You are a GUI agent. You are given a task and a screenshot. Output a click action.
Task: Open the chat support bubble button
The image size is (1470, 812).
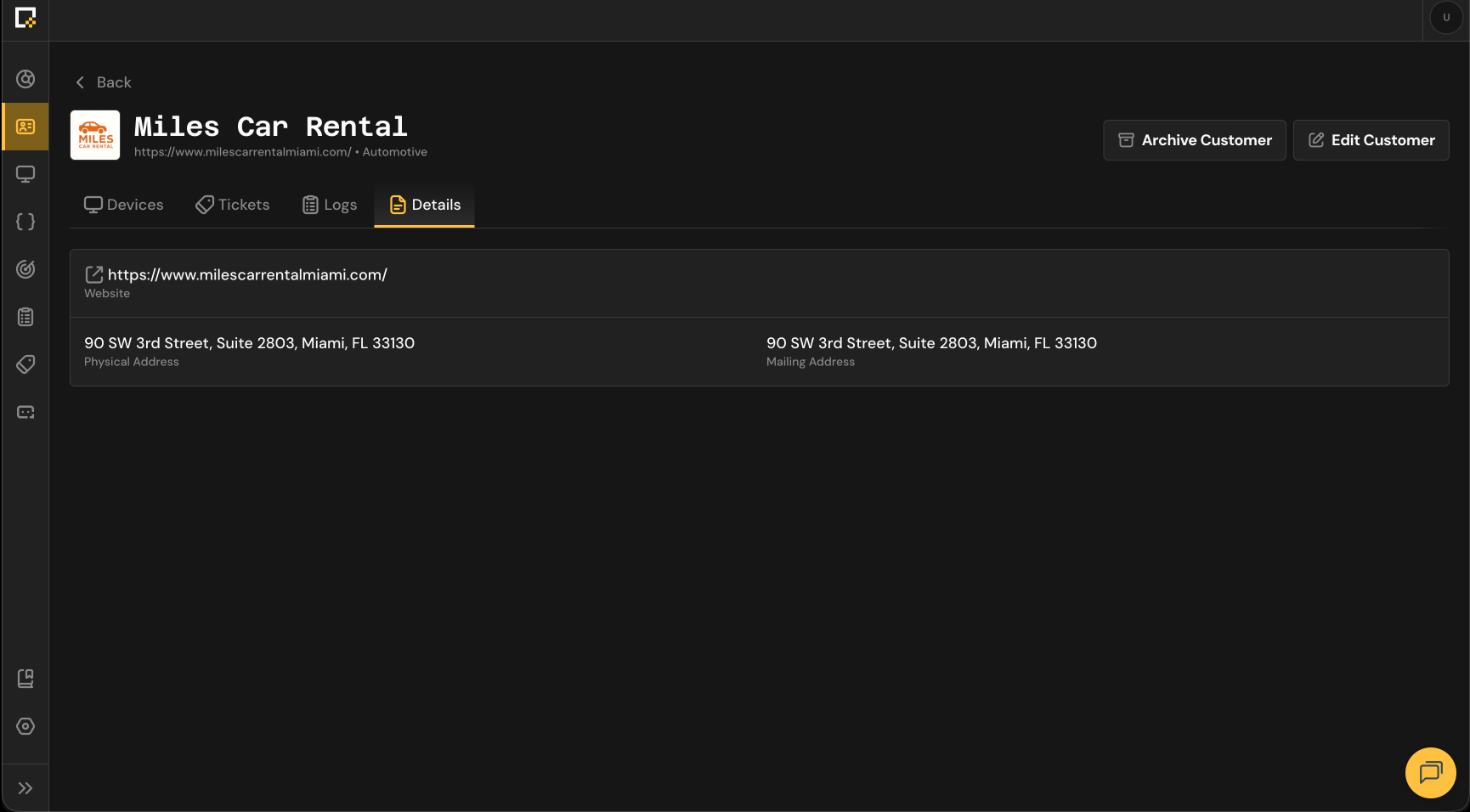(1431, 773)
